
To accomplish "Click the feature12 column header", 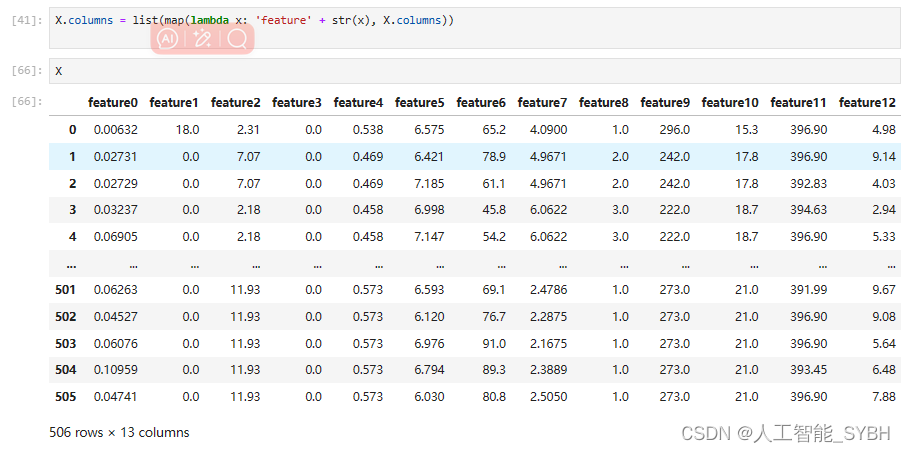I will (867, 103).
